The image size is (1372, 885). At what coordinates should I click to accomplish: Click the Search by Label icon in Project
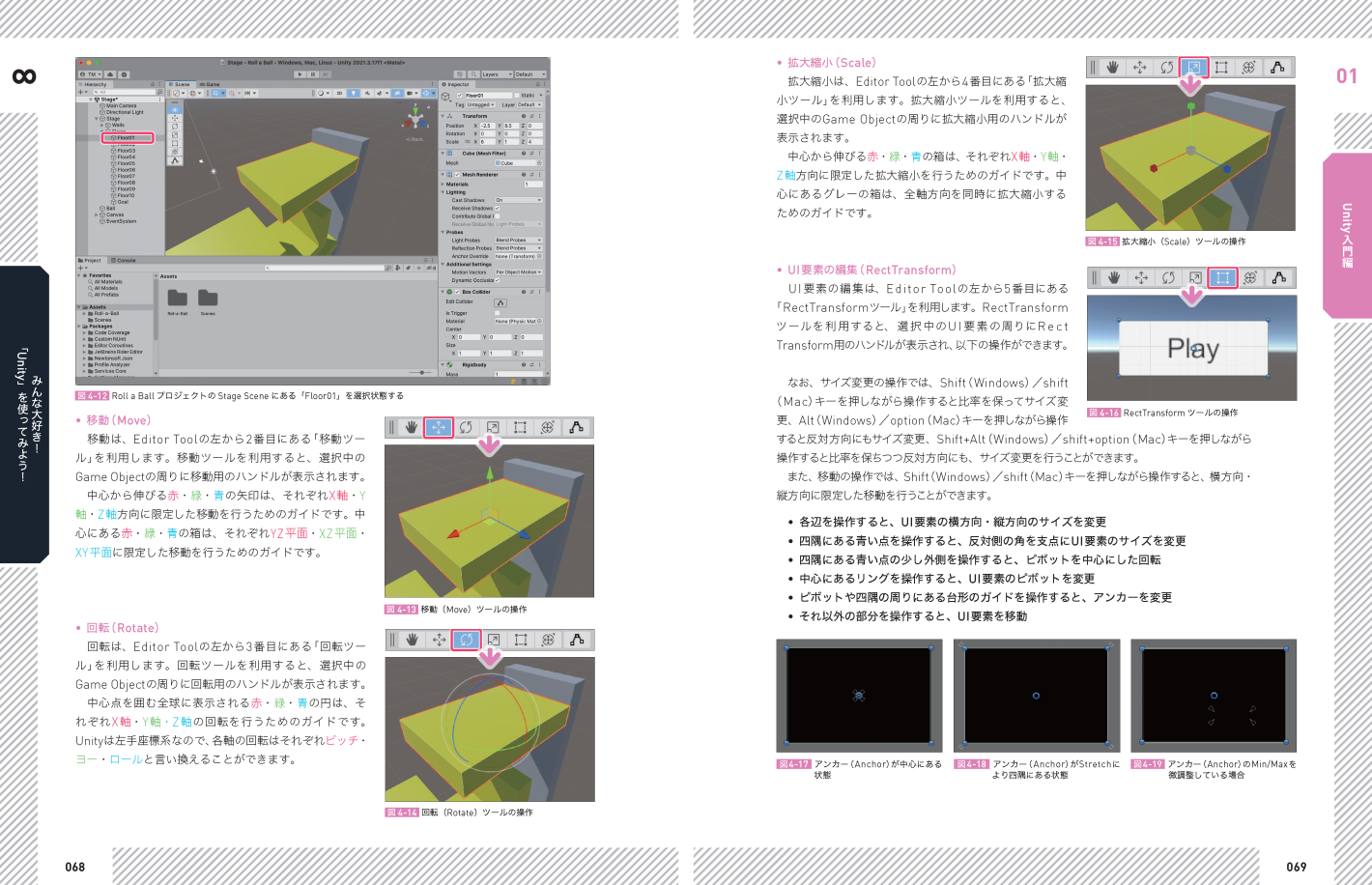pos(409,268)
